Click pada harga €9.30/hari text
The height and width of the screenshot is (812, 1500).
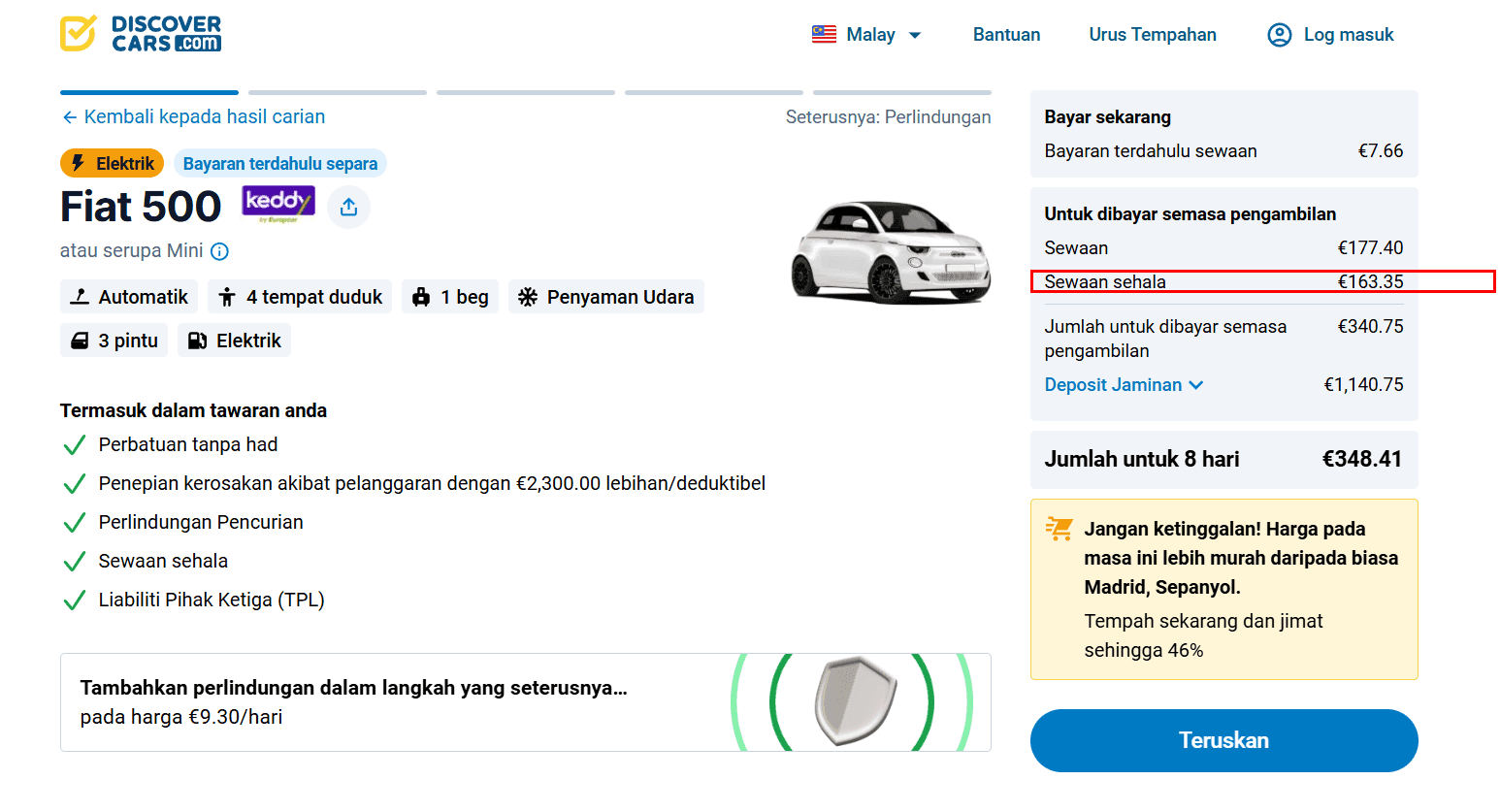tap(181, 717)
